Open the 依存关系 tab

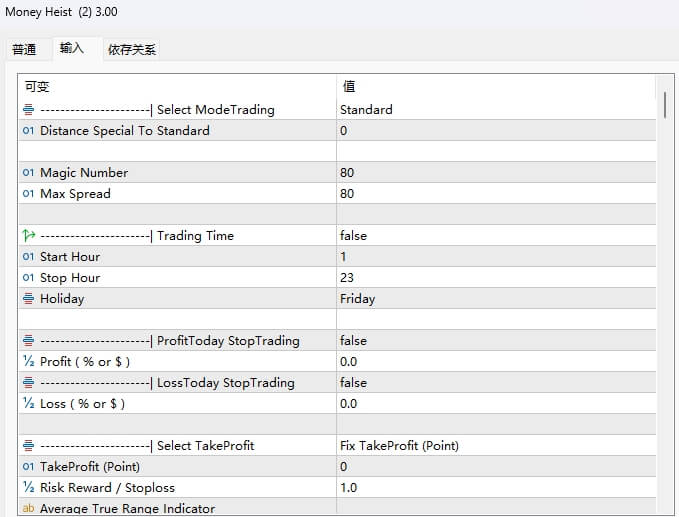point(132,49)
